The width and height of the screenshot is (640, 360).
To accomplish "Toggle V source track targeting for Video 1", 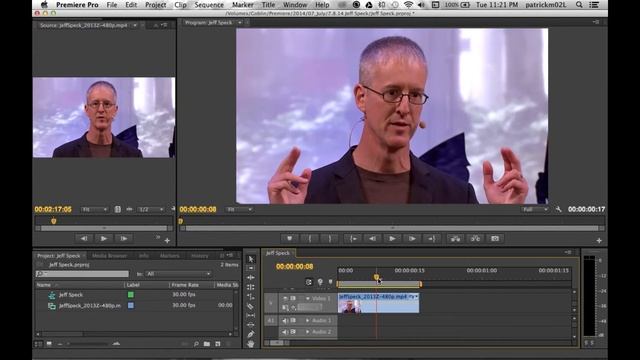I will click(x=271, y=303).
